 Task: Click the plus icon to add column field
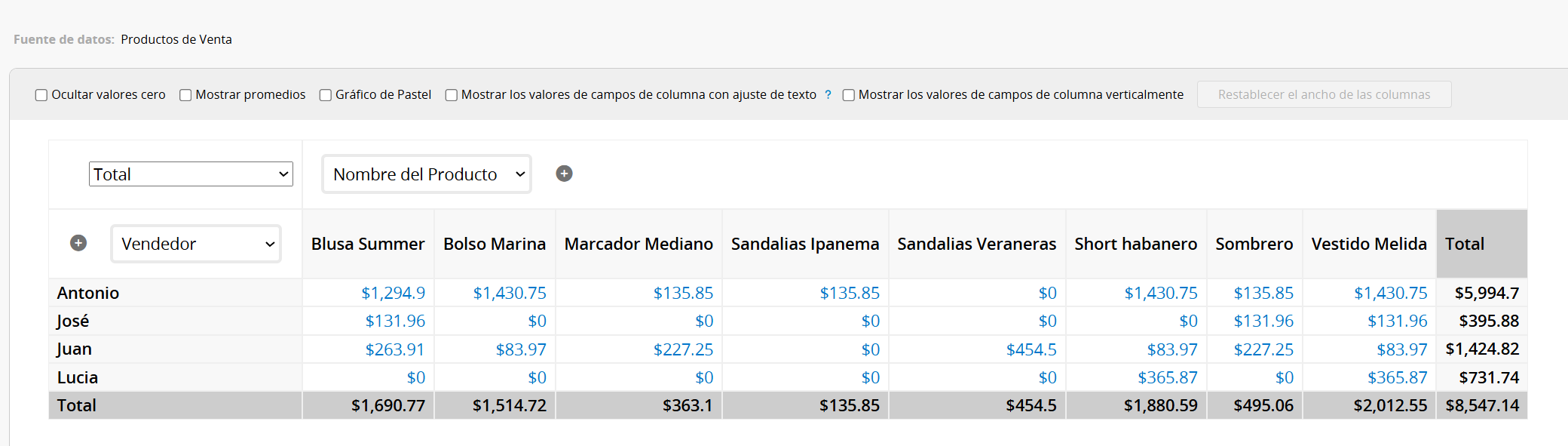(564, 174)
